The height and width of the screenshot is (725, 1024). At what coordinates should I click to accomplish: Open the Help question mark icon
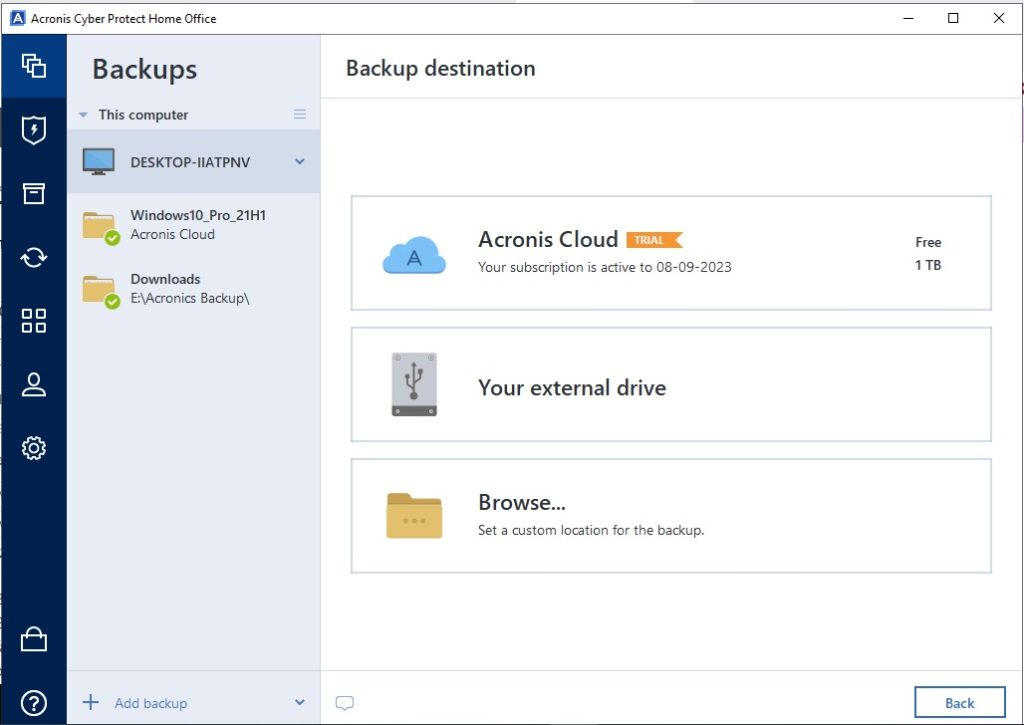(x=33, y=703)
